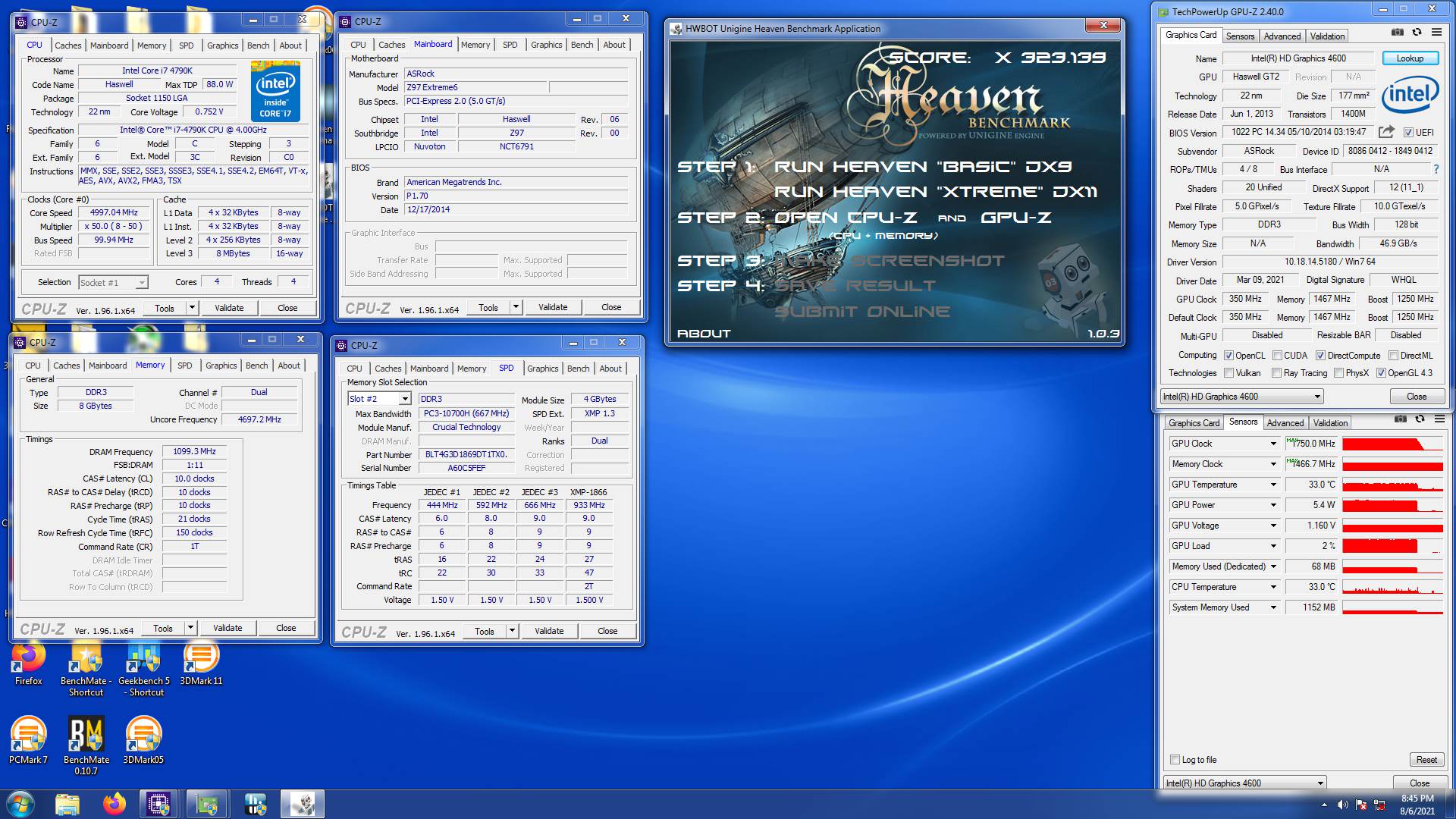Toggle PhysX checkbox
Screen dimensions: 1456x819
[1338, 373]
